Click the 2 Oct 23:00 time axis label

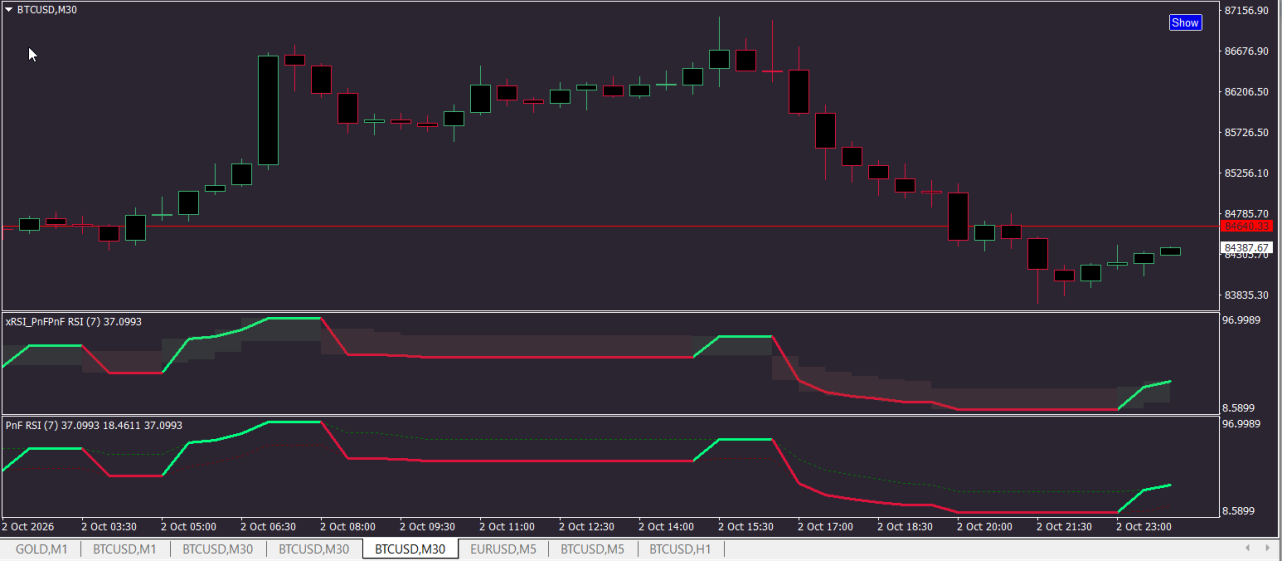click(1143, 526)
